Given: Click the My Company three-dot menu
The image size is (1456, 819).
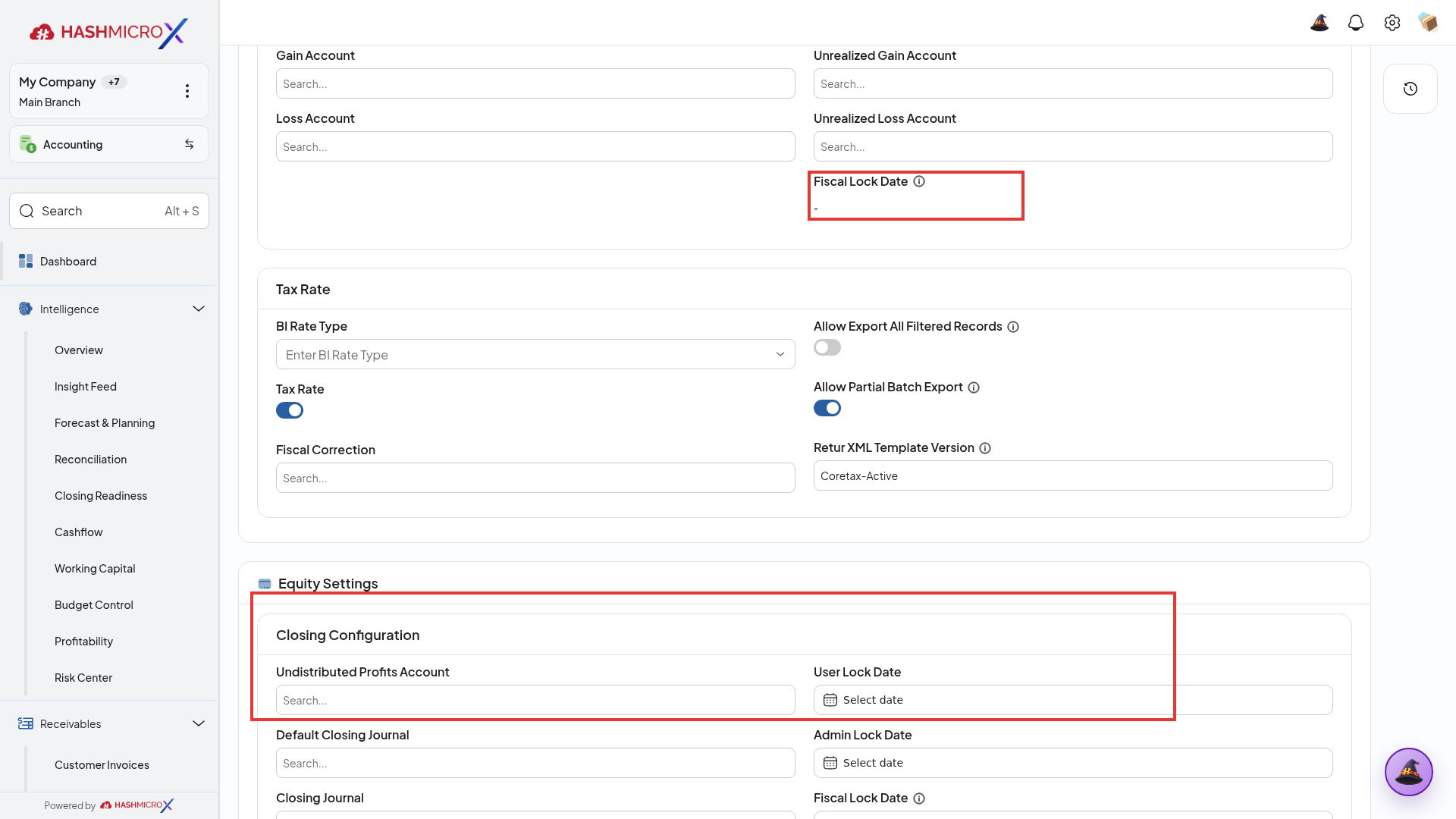Looking at the screenshot, I should click(187, 91).
